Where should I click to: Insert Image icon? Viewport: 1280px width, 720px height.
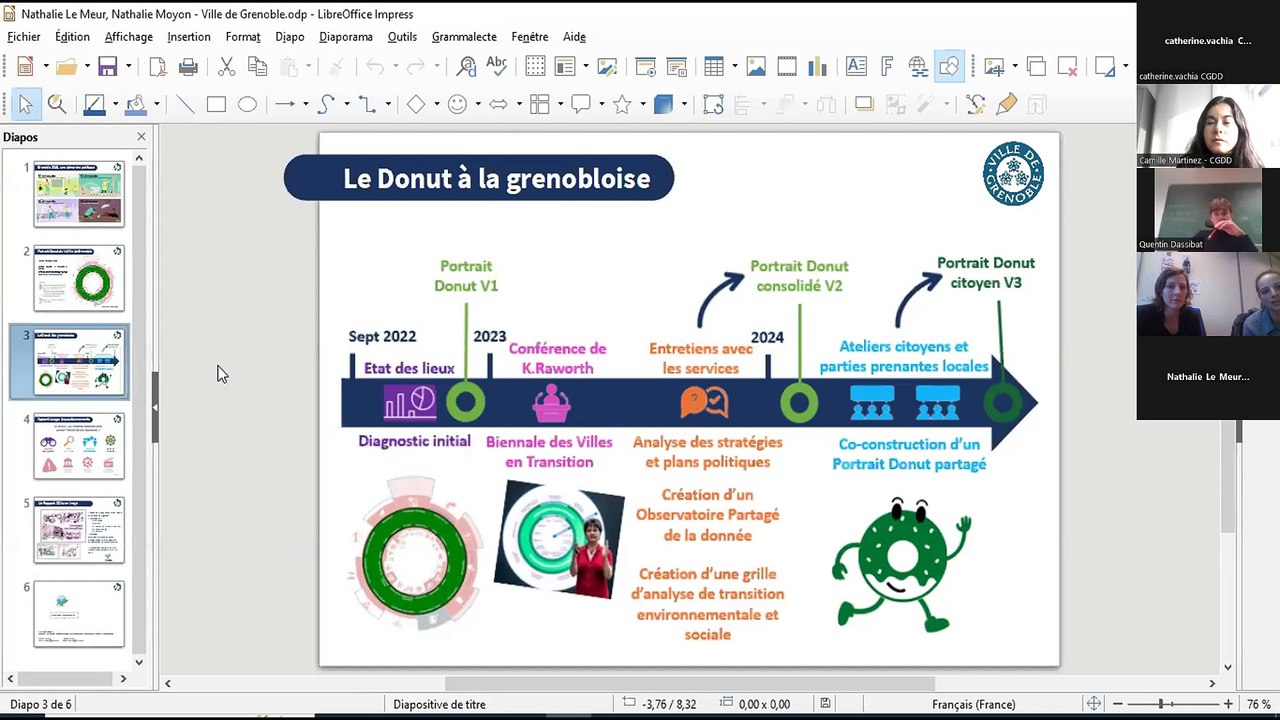pyautogui.click(x=756, y=67)
